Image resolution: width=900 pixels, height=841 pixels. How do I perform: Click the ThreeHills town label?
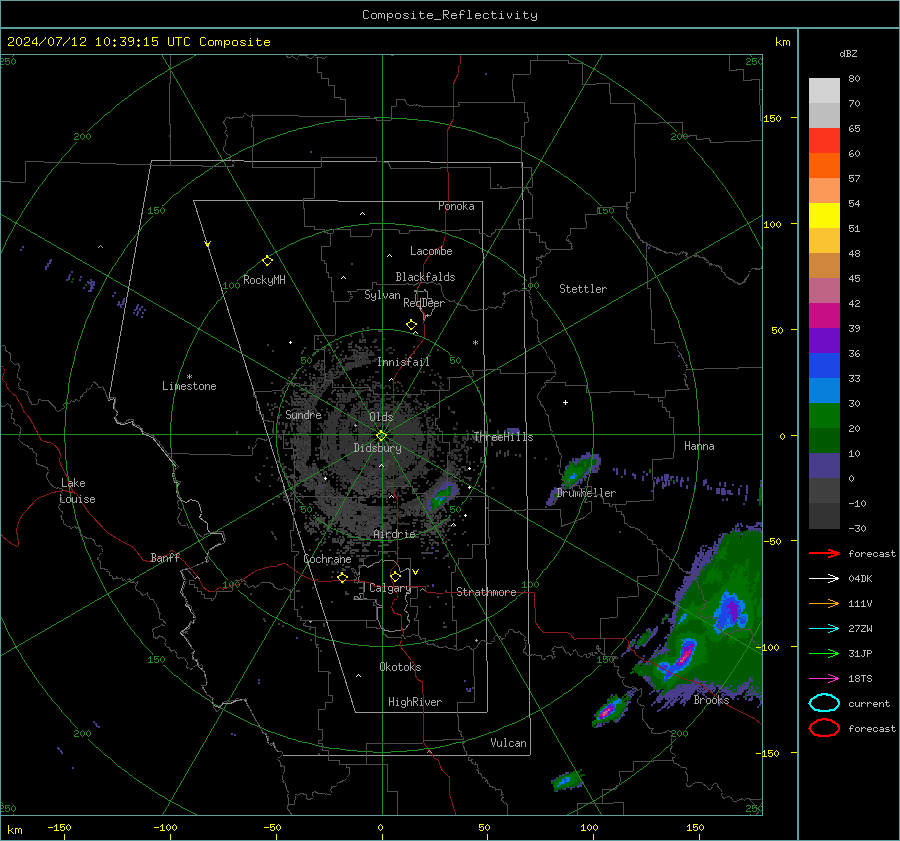tap(503, 437)
